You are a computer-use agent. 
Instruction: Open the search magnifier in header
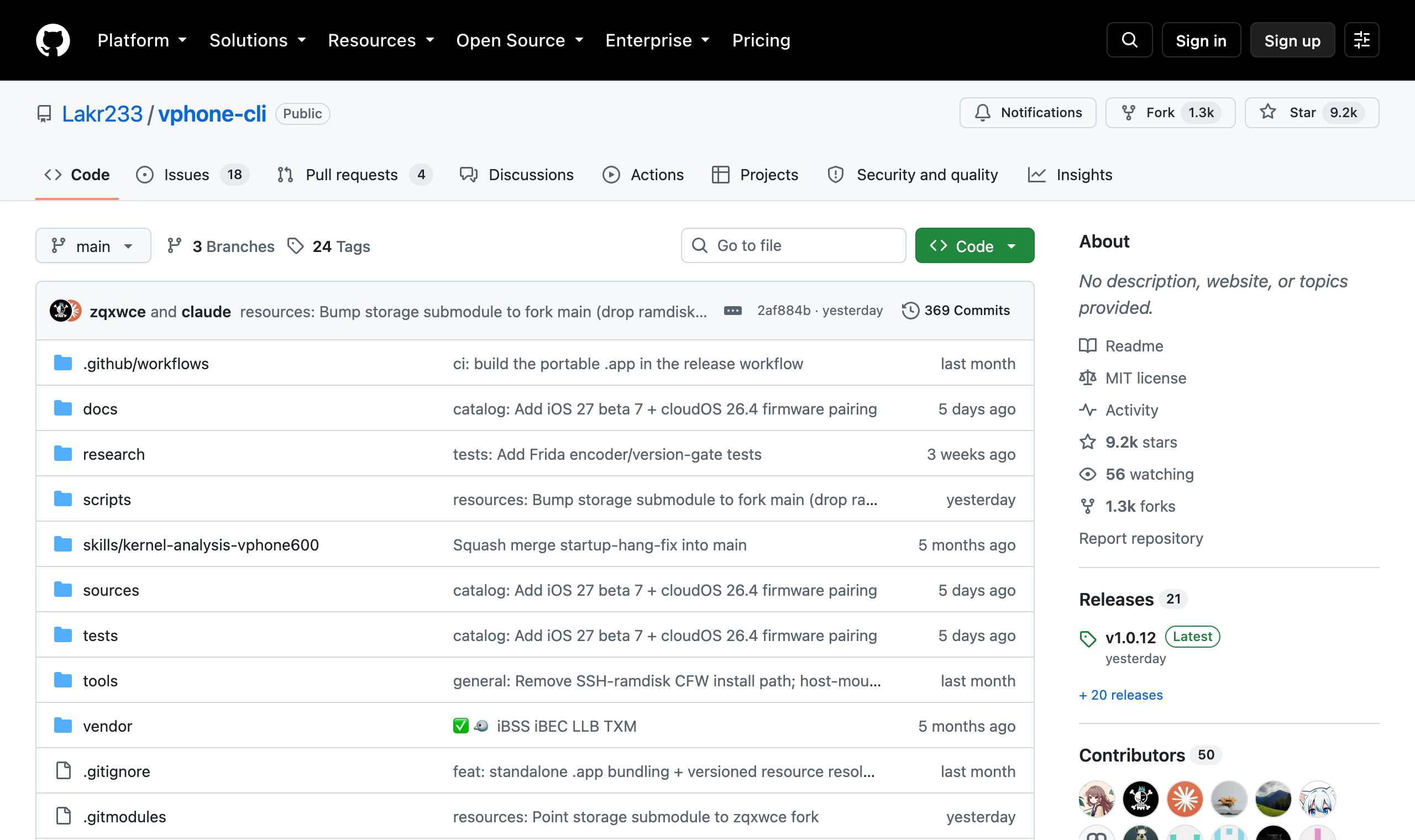pos(1129,40)
